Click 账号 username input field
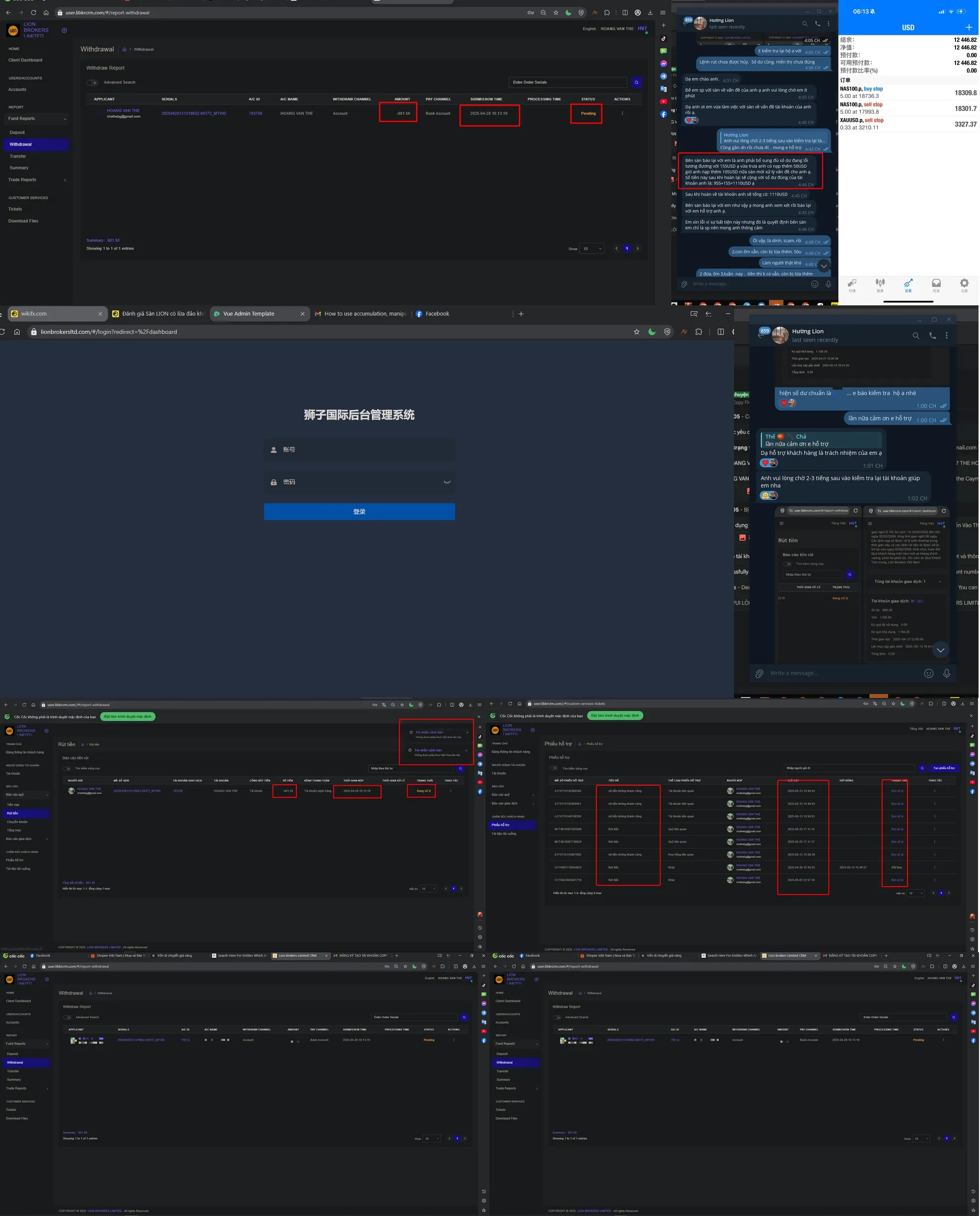The height and width of the screenshot is (1216, 980). 359,450
